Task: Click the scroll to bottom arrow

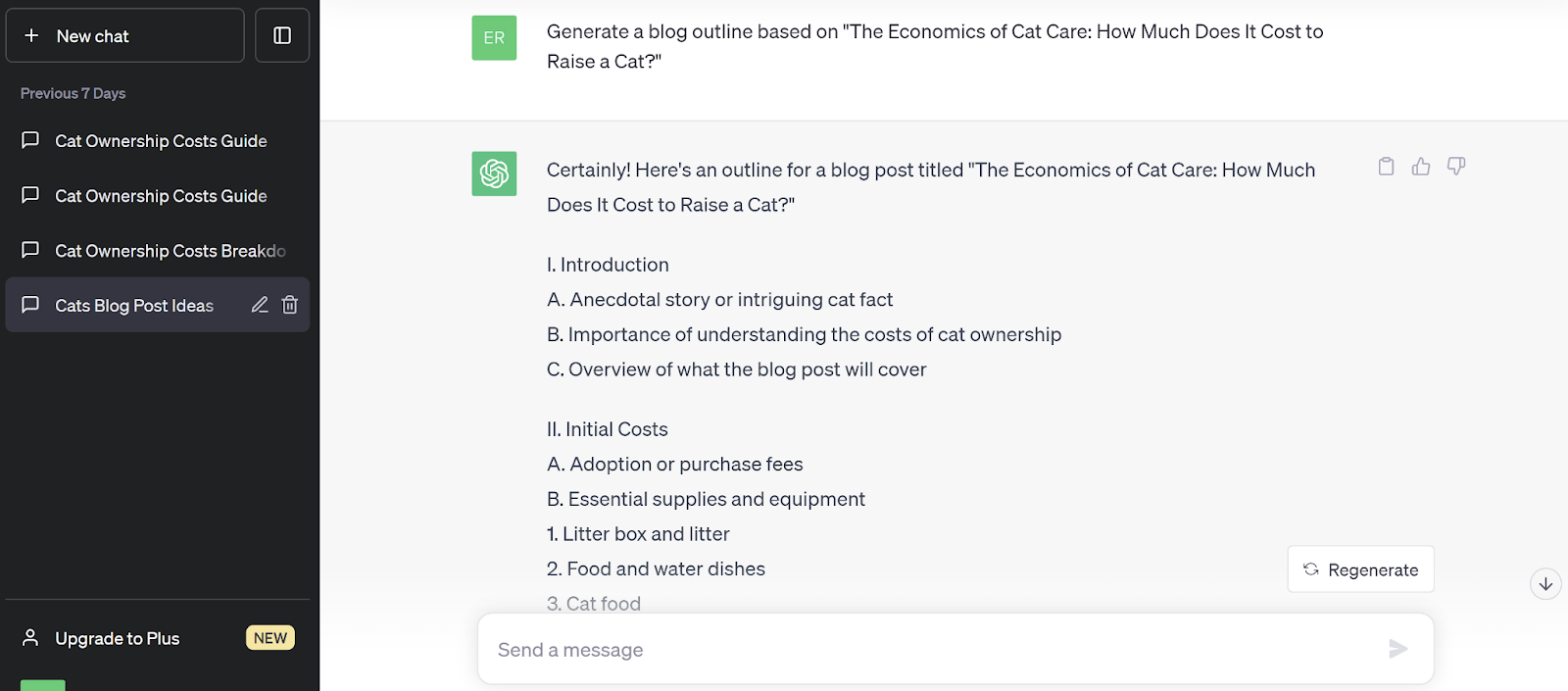Action: [1545, 584]
